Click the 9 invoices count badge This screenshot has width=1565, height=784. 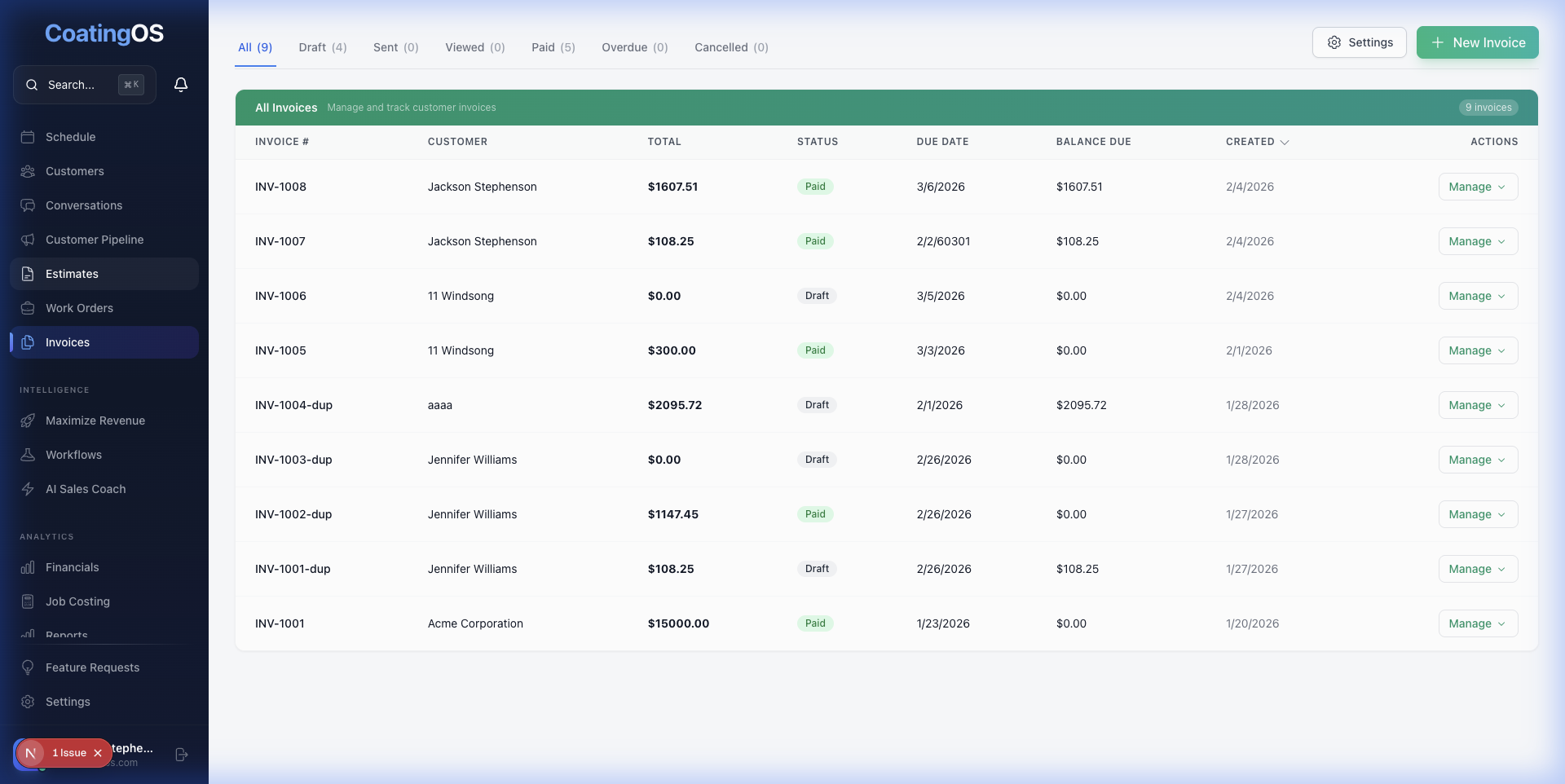click(1488, 107)
